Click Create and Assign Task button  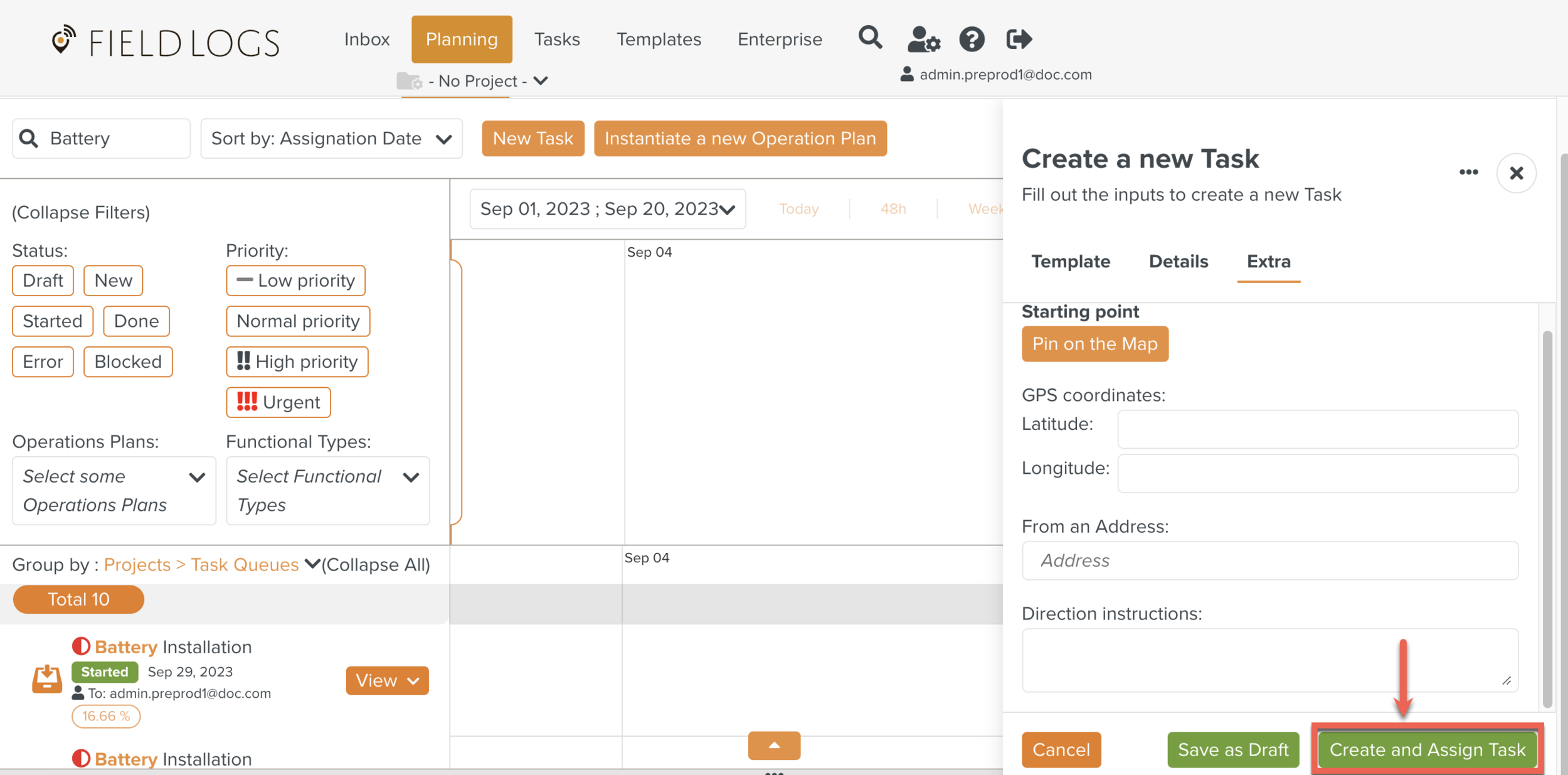point(1427,749)
